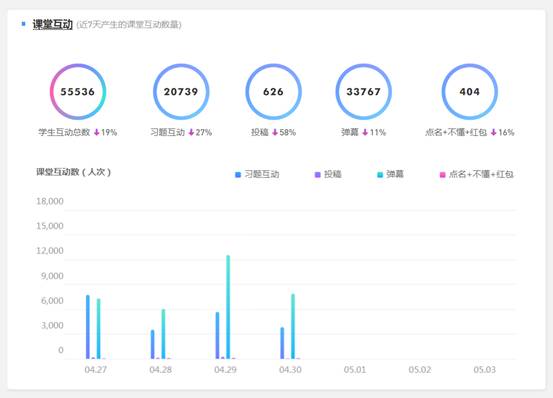Viewport: 553px width, 398px height.
Task: Click the 课堂互动 section heading
Action: point(52,24)
